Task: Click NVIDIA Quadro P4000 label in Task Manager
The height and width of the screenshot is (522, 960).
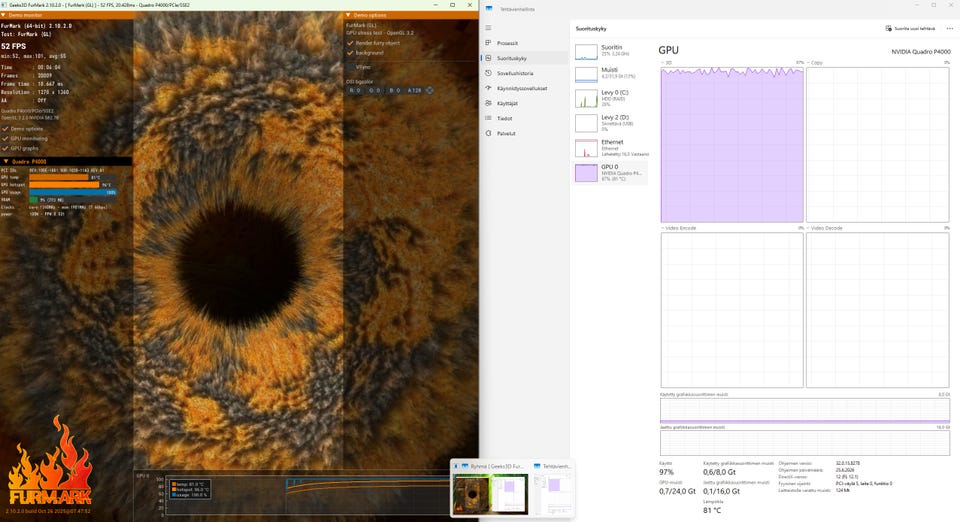Action: pyautogui.click(x=921, y=52)
